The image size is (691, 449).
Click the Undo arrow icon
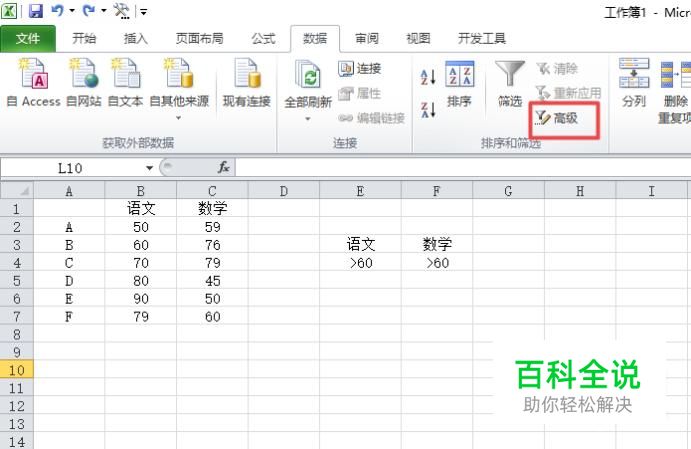point(57,11)
